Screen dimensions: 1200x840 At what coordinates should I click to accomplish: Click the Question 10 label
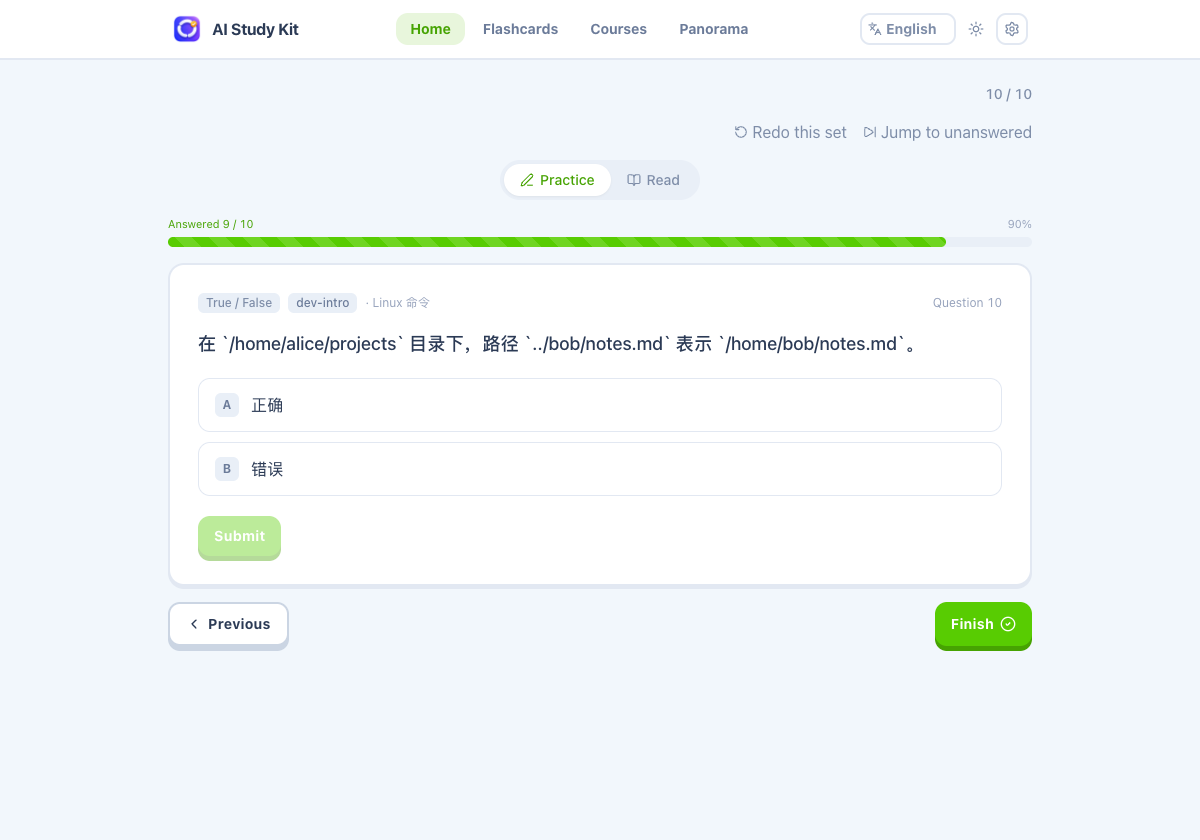967,303
